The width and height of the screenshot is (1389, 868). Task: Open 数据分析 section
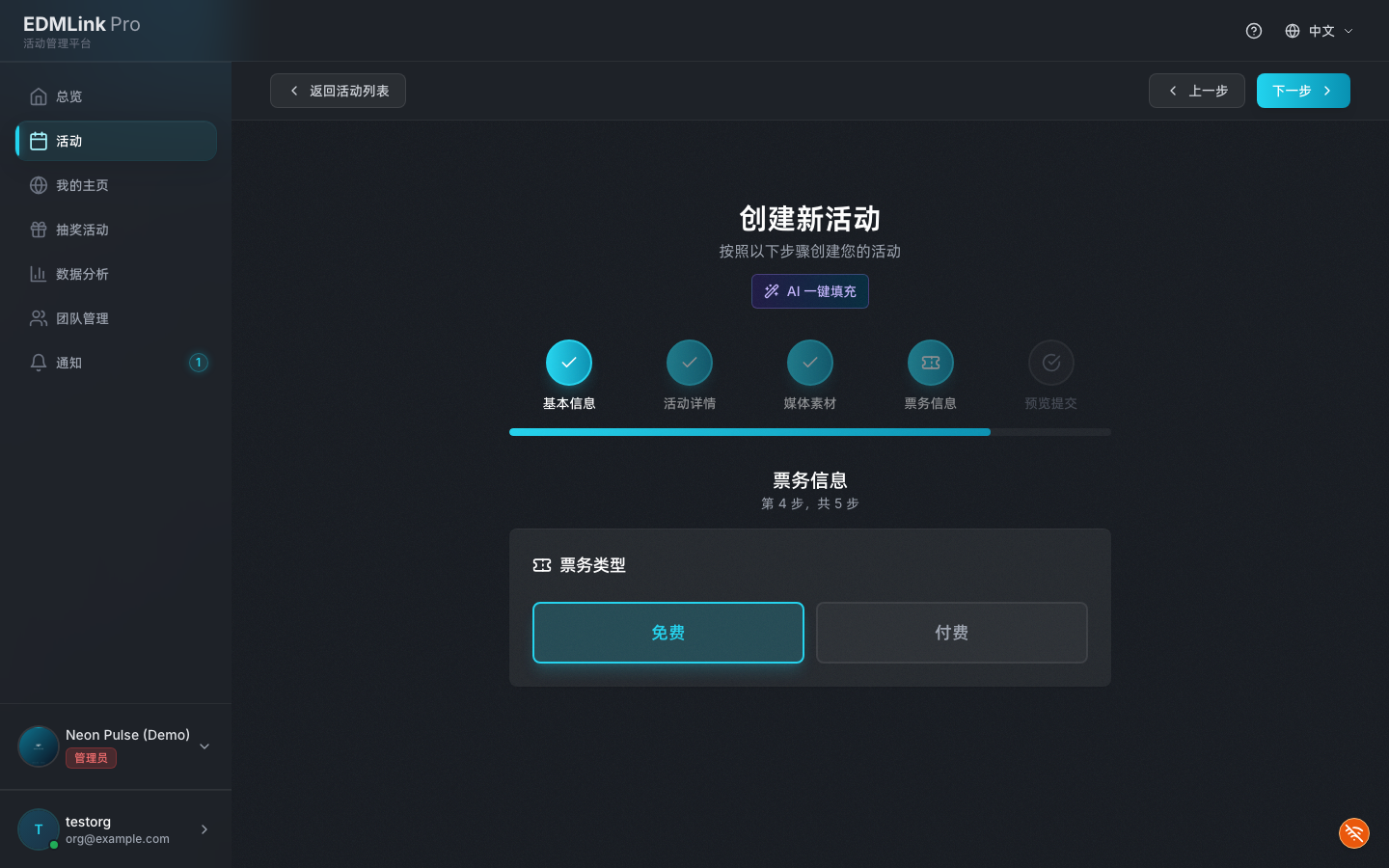click(x=116, y=274)
